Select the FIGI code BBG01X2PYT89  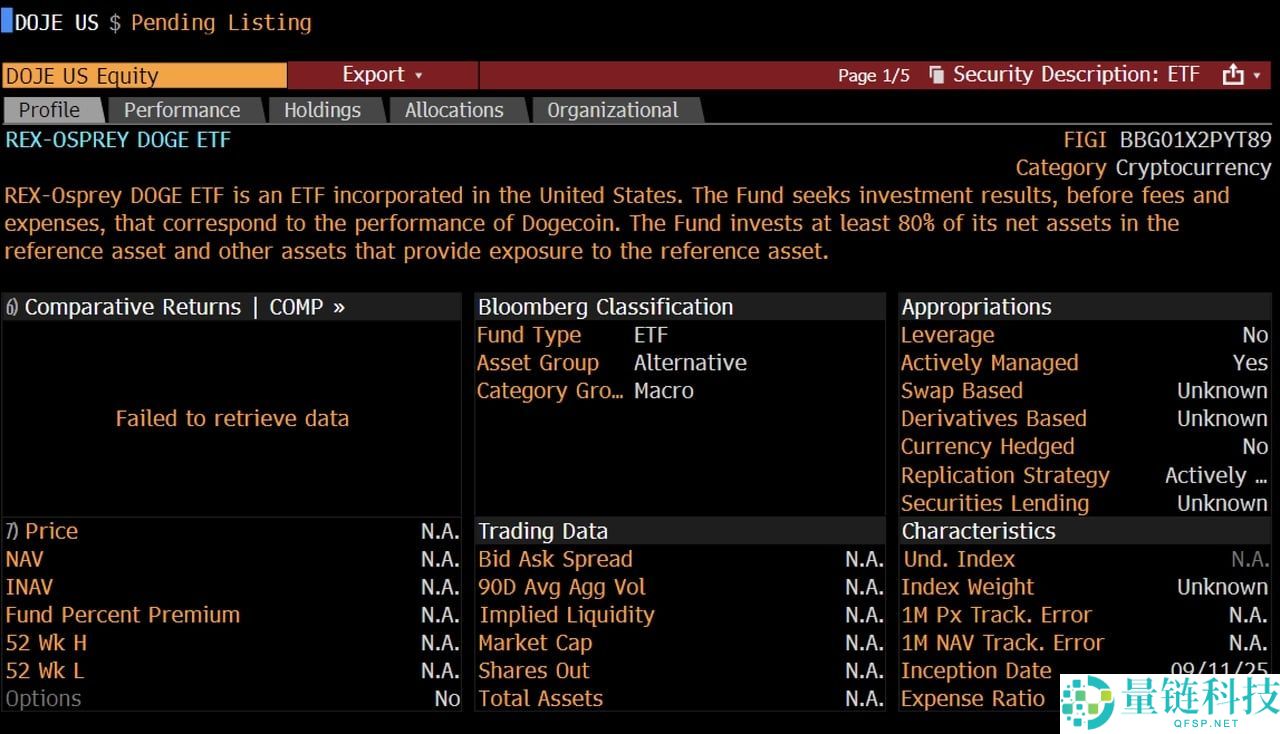(1195, 140)
